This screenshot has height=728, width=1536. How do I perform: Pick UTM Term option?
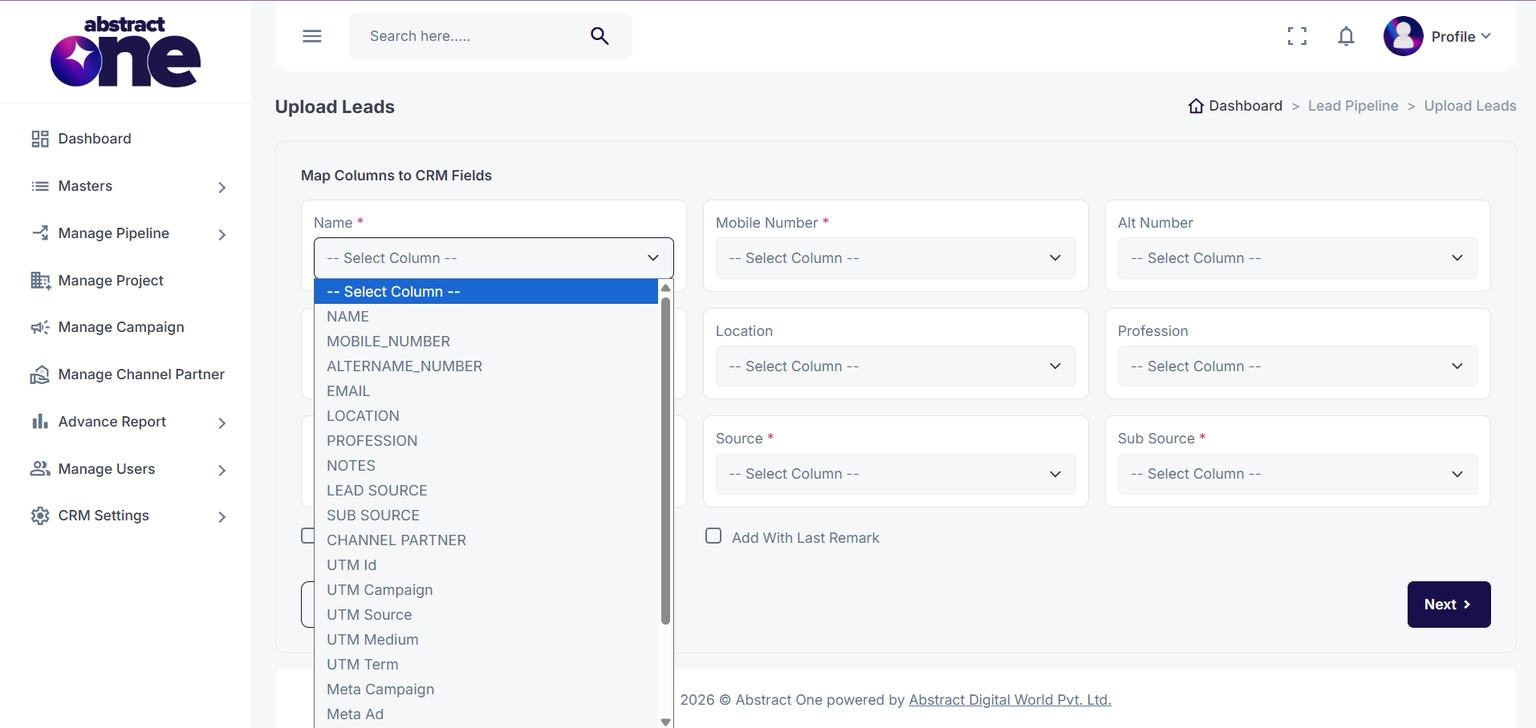coord(486,664)
